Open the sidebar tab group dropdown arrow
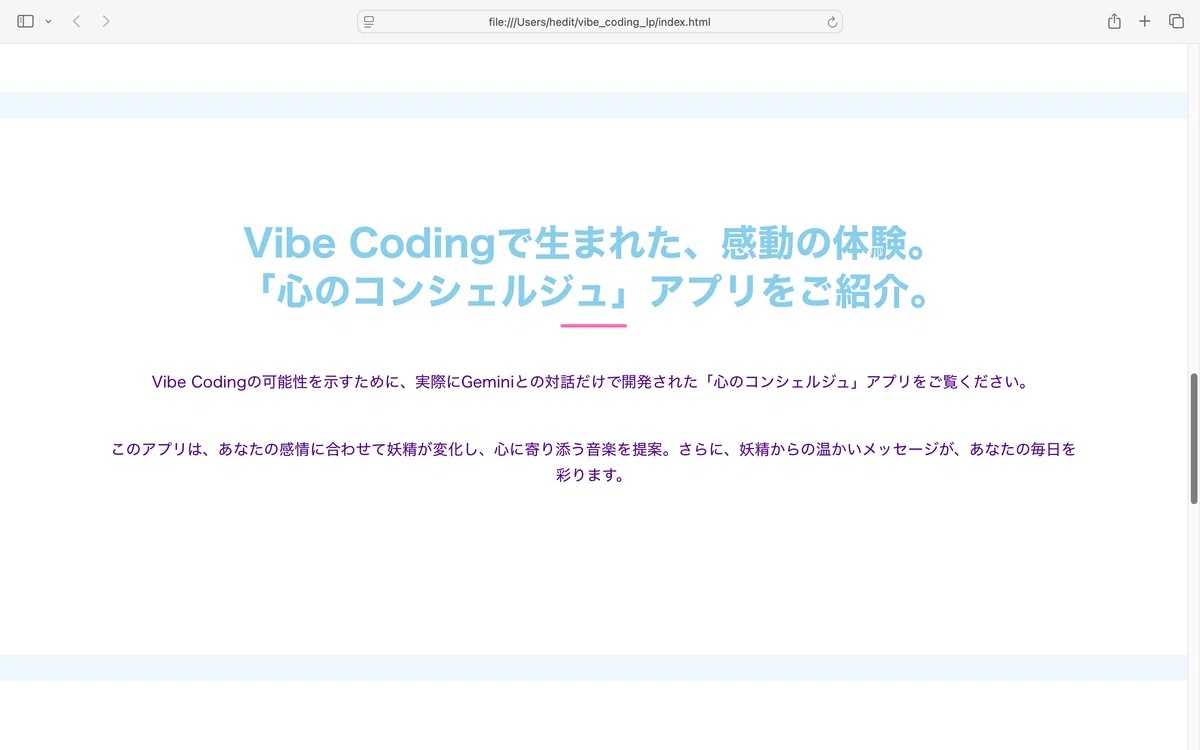The image size is (1200, 750). coord(48,22)
